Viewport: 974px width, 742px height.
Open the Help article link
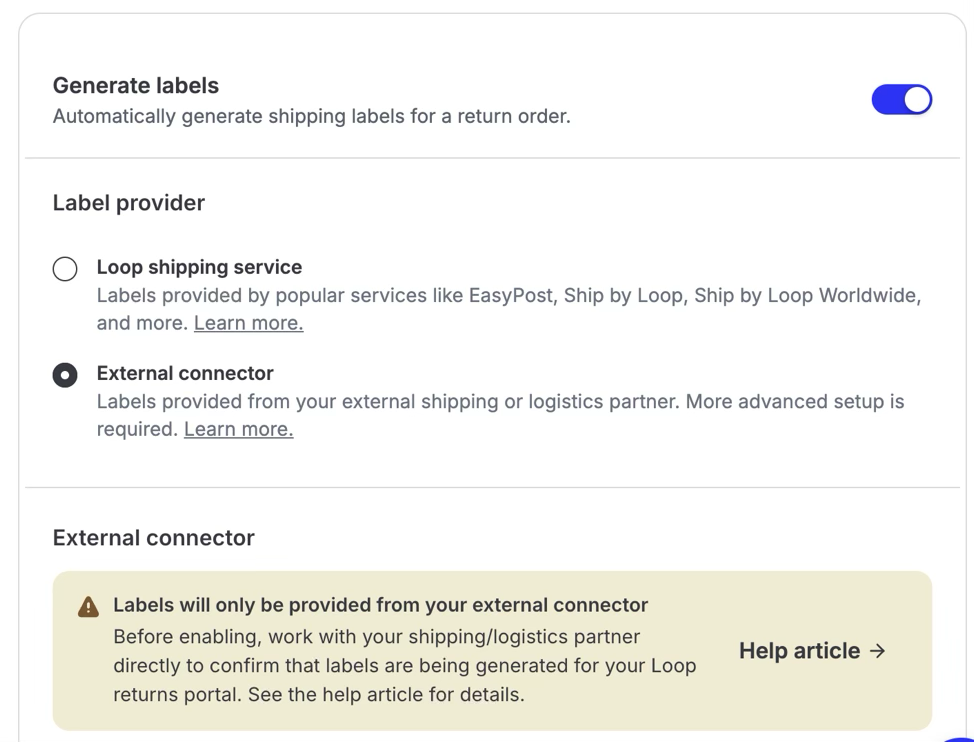(x=812, y=651)
